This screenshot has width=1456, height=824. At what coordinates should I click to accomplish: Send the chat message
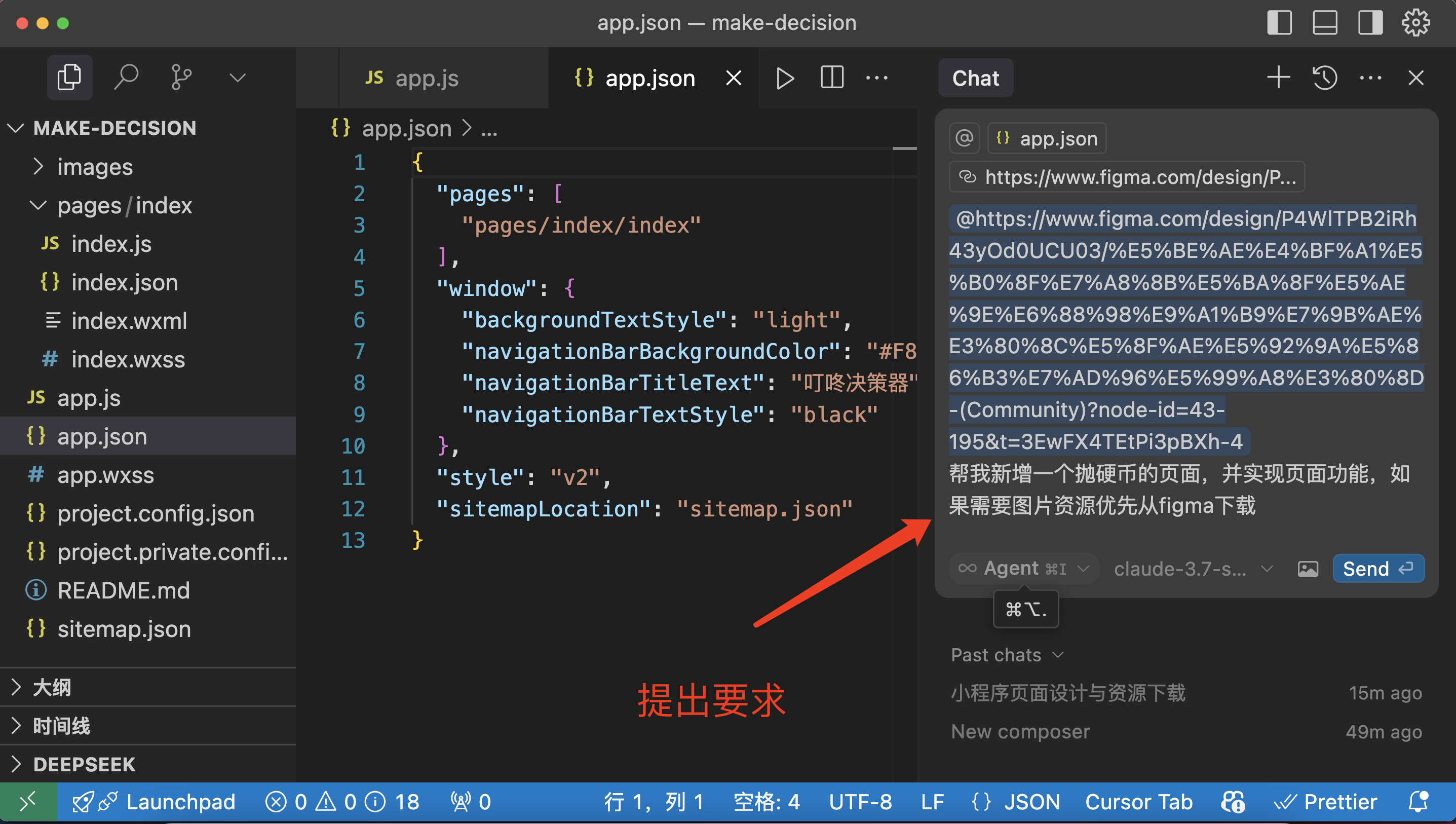1378,568
